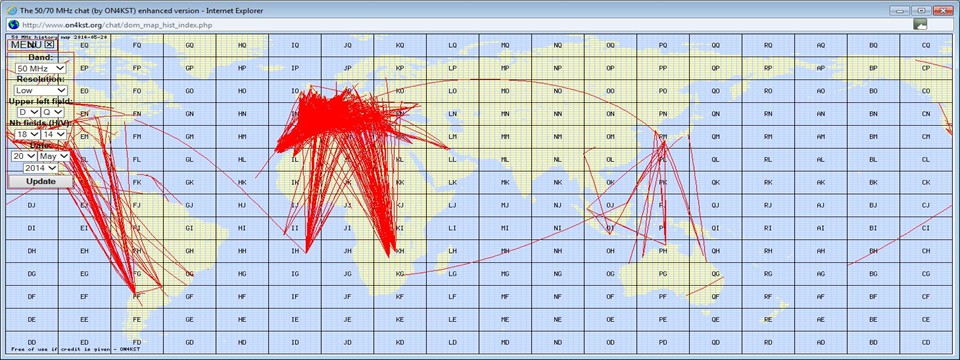Click the compatibility view icon in address bar

coord(920,24)
